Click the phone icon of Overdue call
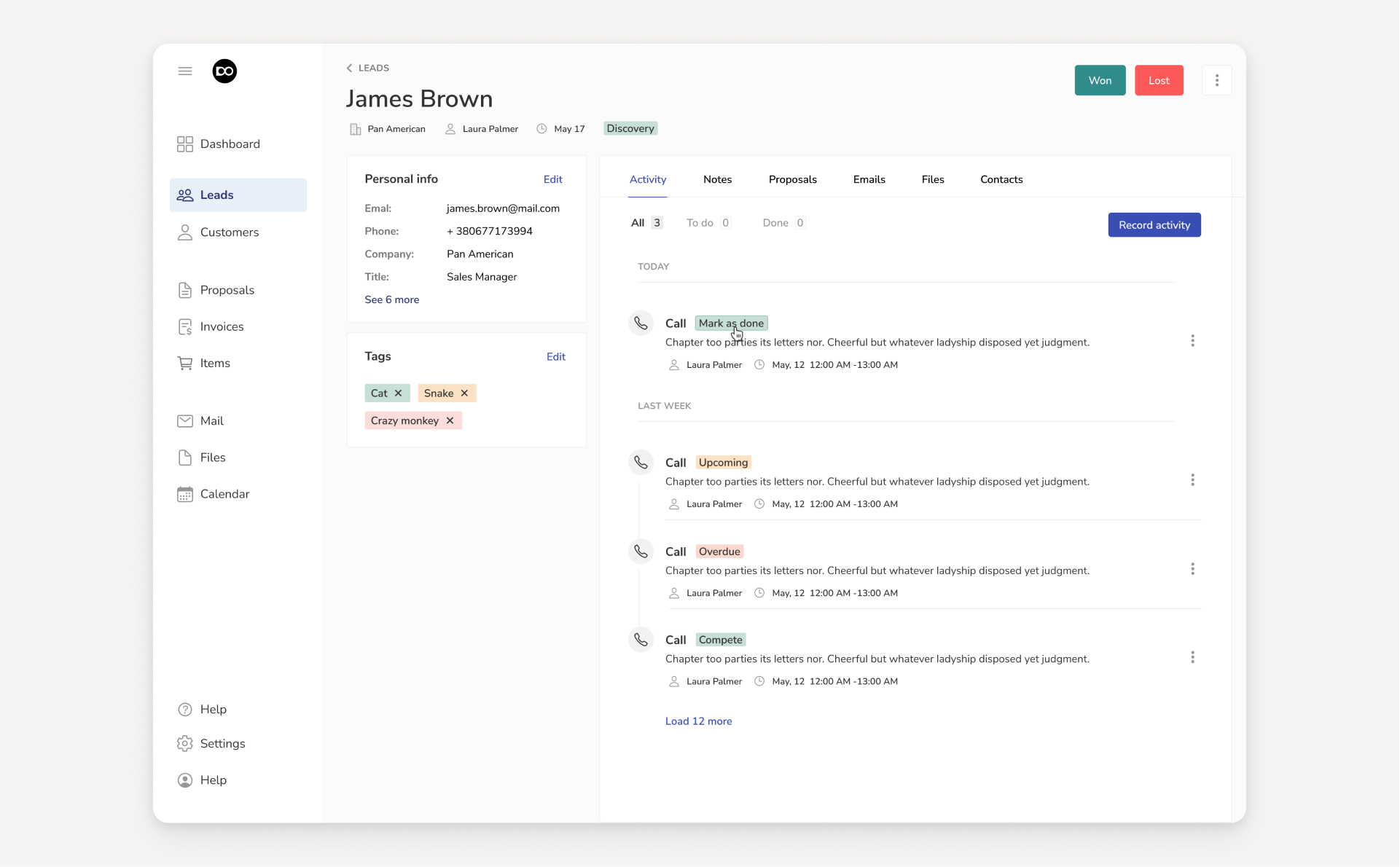 pos(641,552)
